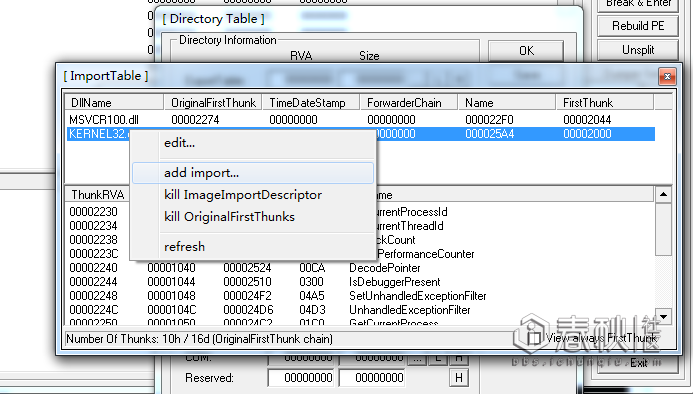The width and height of the screenshot is (693, 394).
Task: Click the Name value 000025A4
Action: (x=489, y=134)
